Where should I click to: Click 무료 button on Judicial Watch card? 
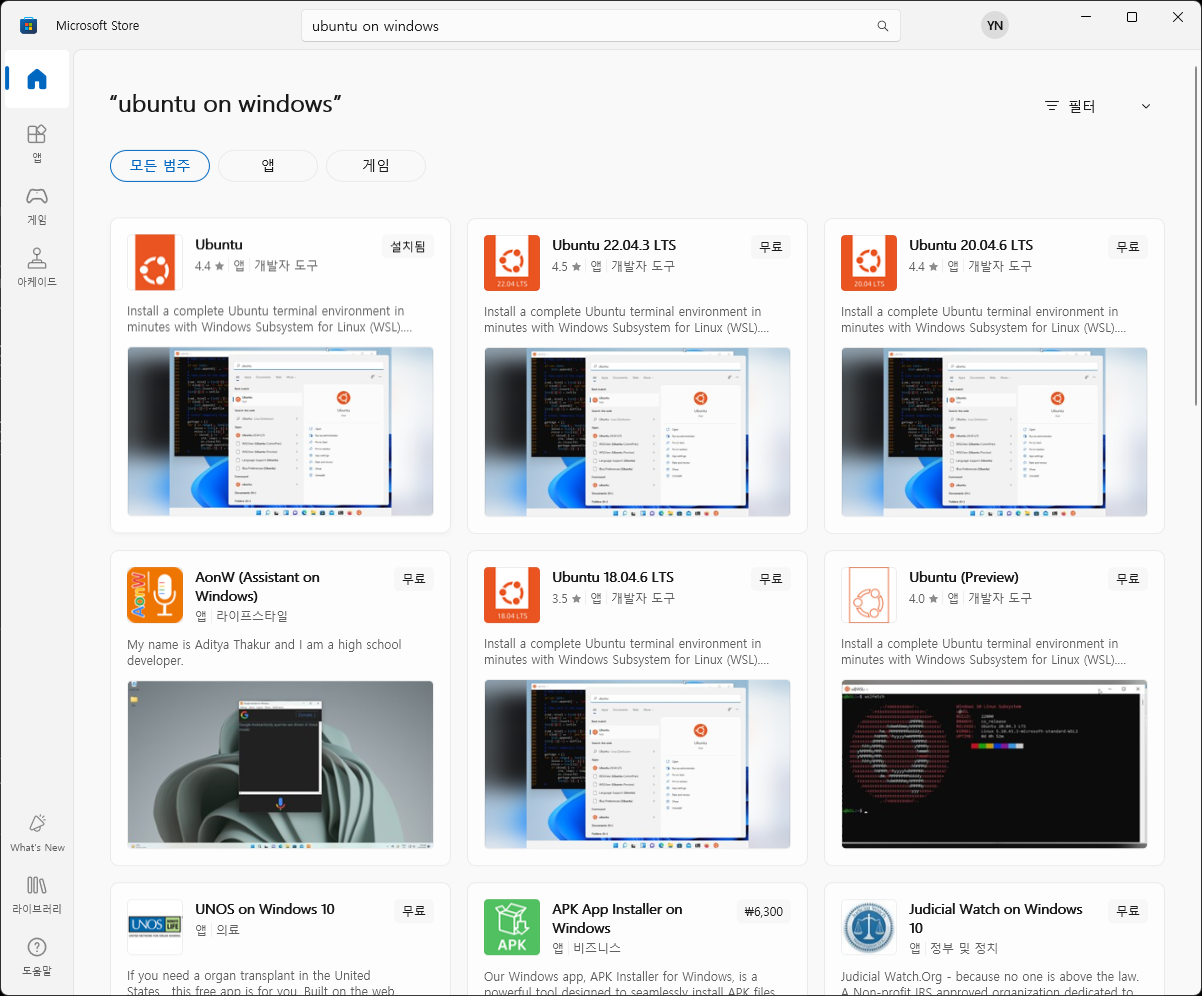(1128, 911)
